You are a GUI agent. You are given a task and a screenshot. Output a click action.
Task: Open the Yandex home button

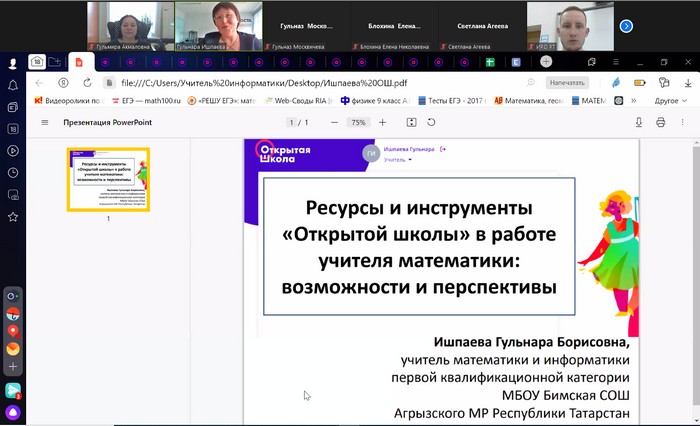(x=63, y=83)
